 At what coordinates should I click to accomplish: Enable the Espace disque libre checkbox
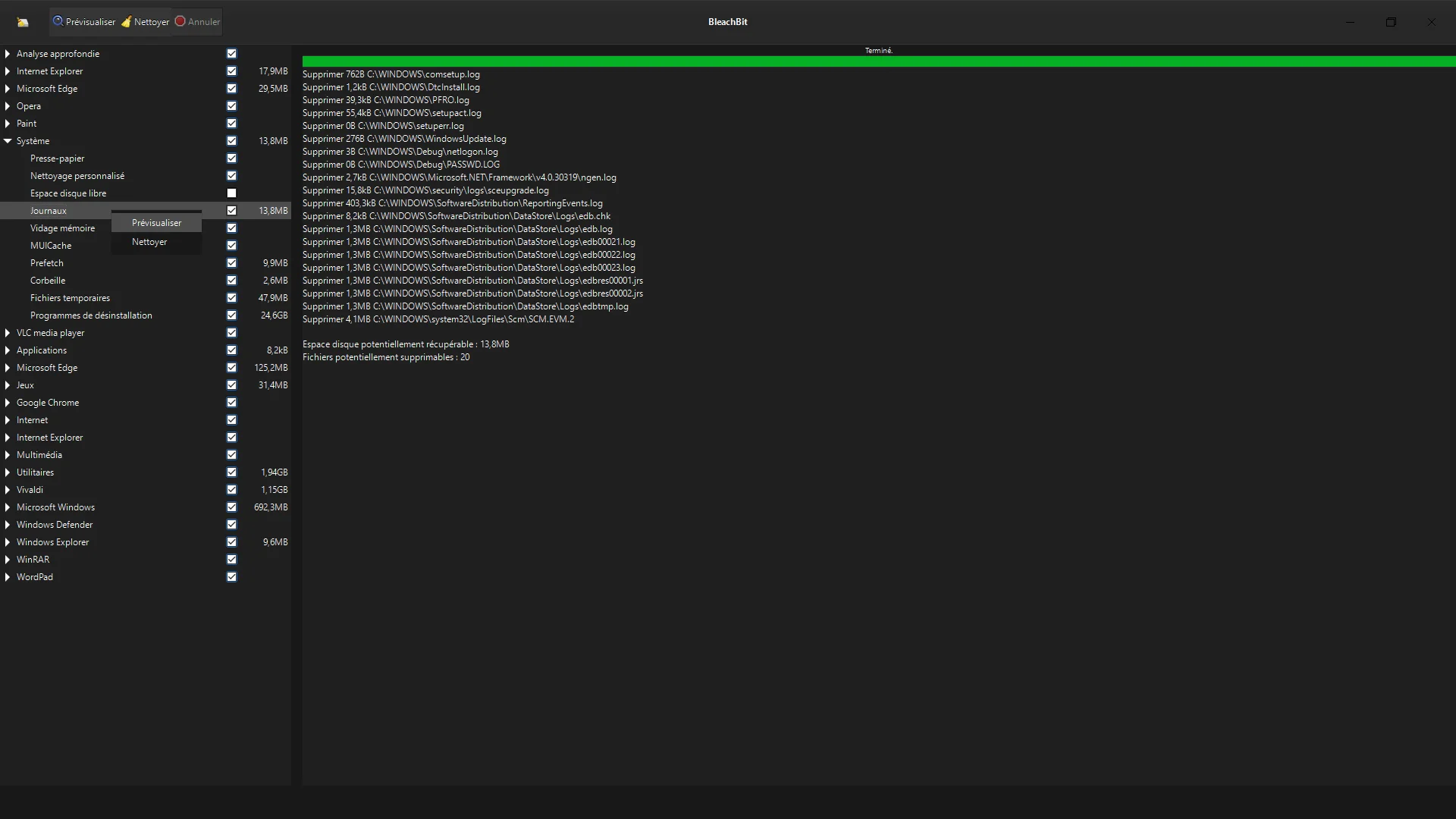pyautogui.click(x=231, y=193)
